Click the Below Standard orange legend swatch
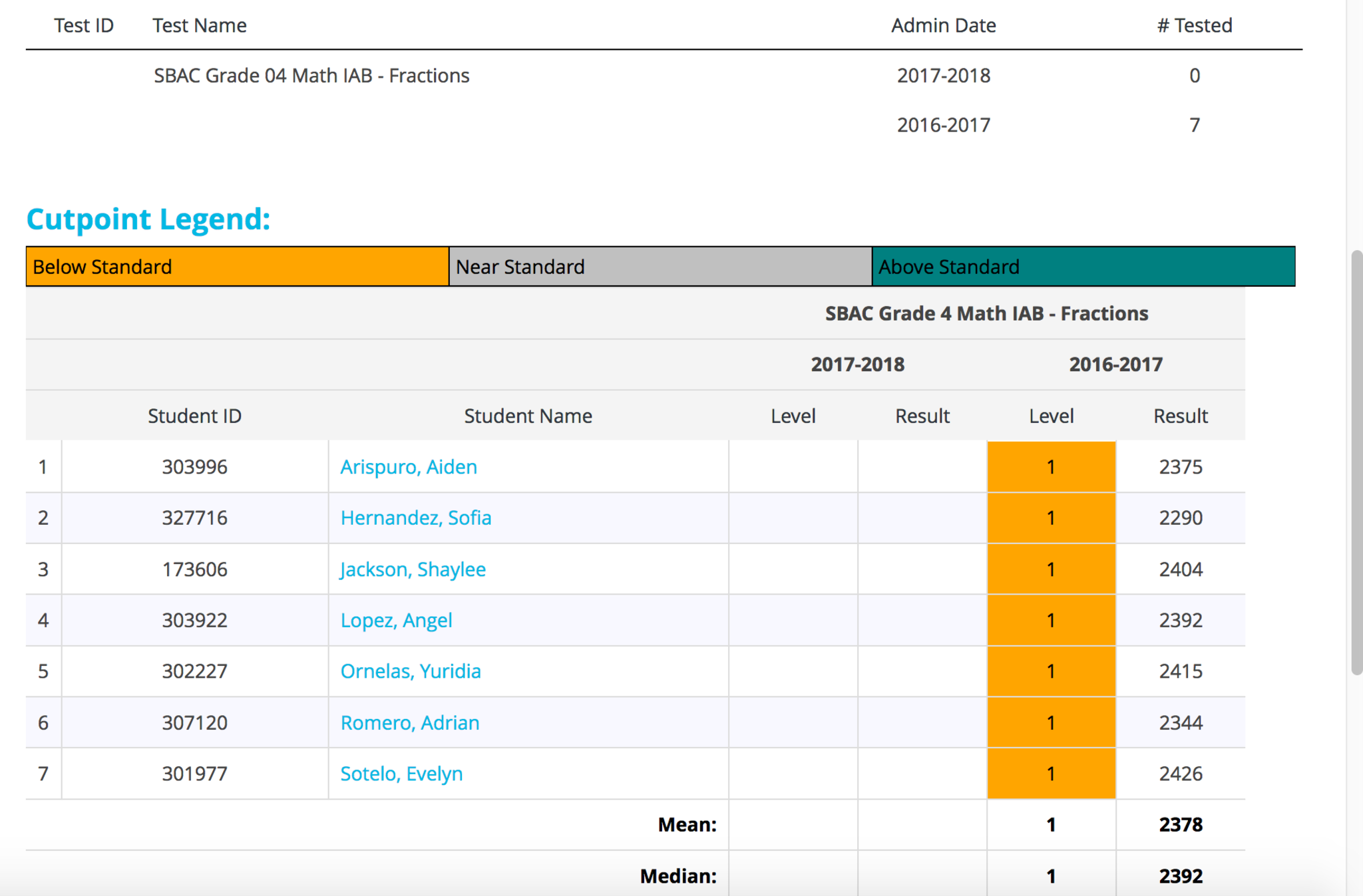Viewport: 1363px width, 896px height. (x=237, y=267)
